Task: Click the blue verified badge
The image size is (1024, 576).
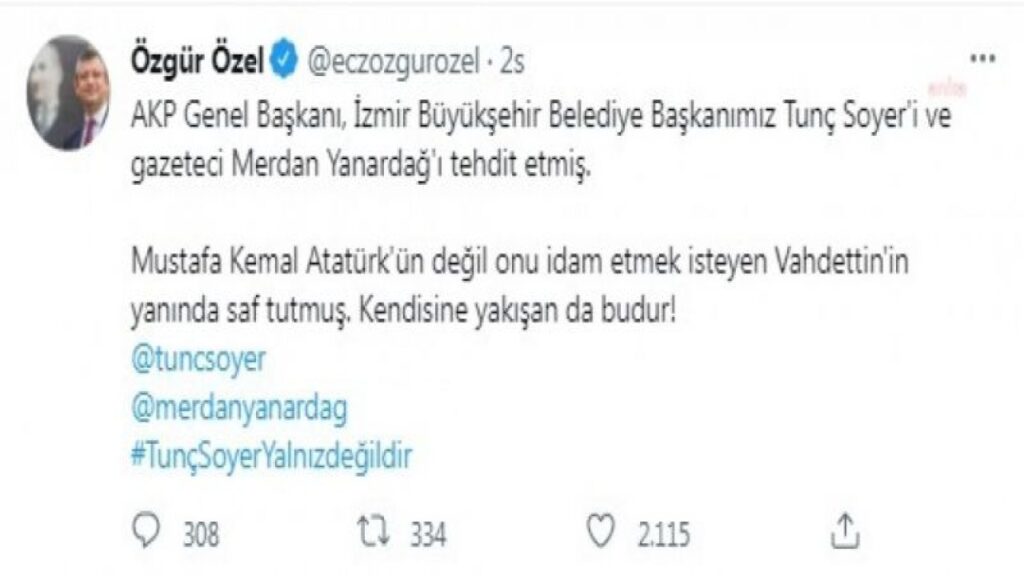Action: 283,61
